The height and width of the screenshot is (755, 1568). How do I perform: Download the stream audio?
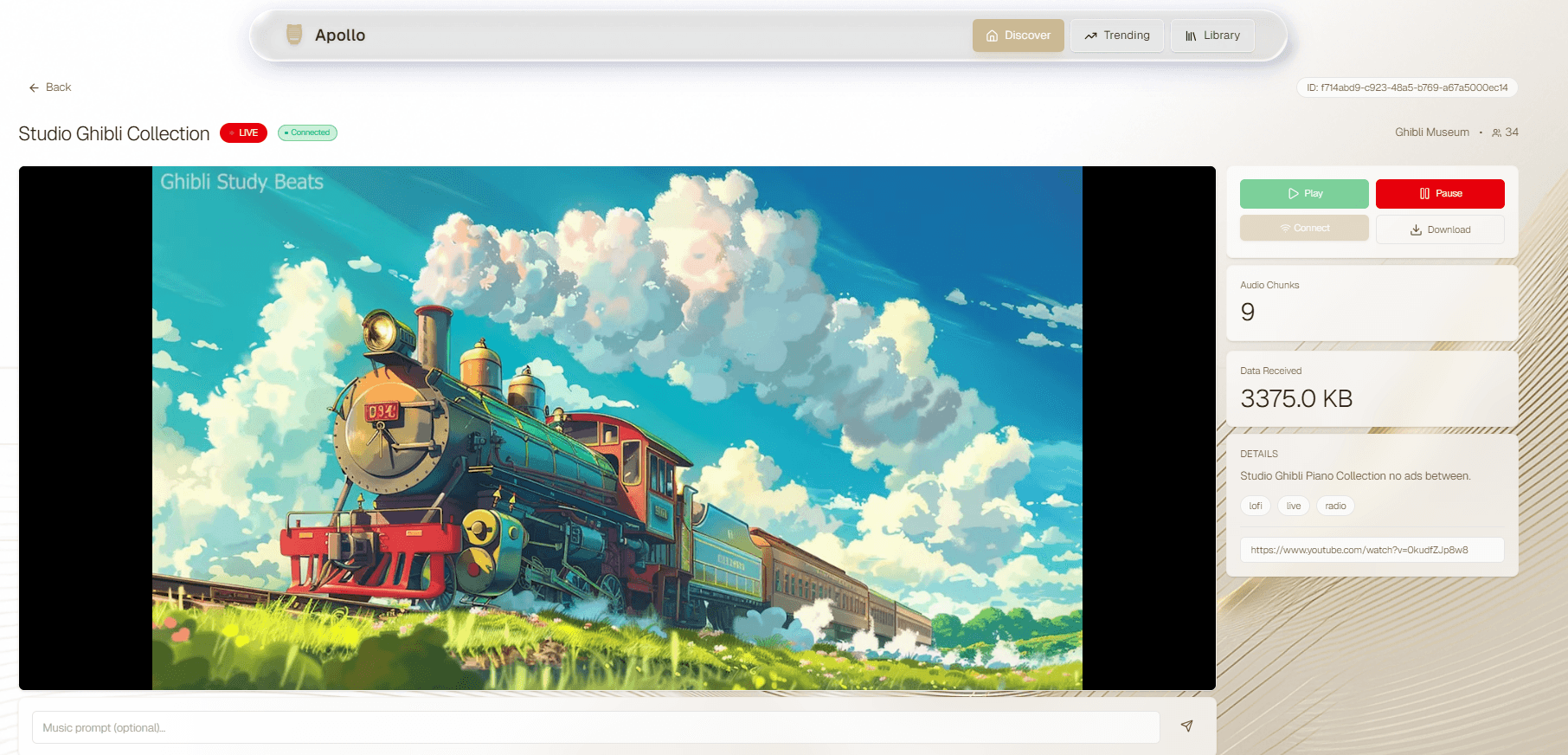pyautogui.click(x=1440, y=229)
